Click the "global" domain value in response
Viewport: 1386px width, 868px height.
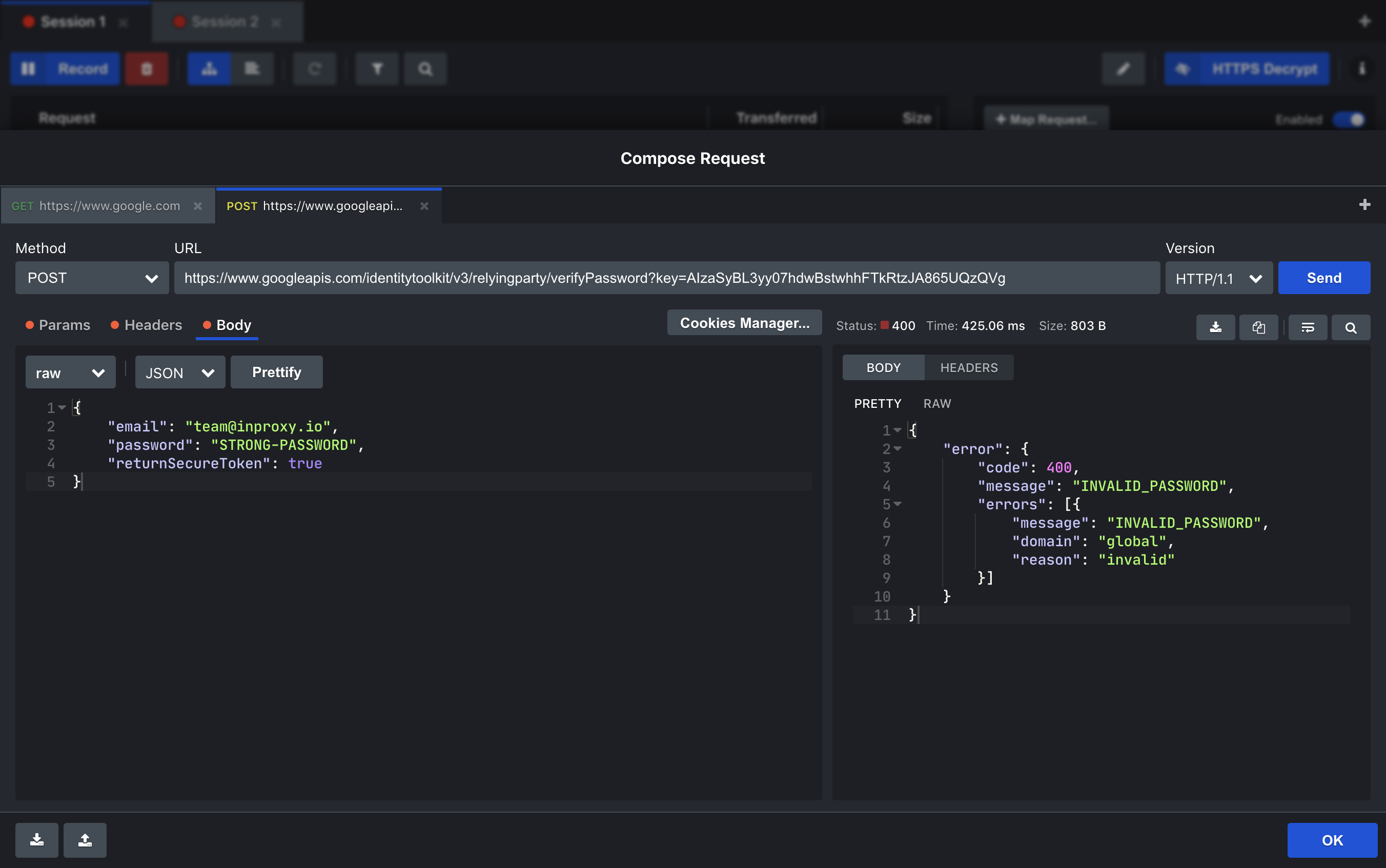coord(1132,542)
